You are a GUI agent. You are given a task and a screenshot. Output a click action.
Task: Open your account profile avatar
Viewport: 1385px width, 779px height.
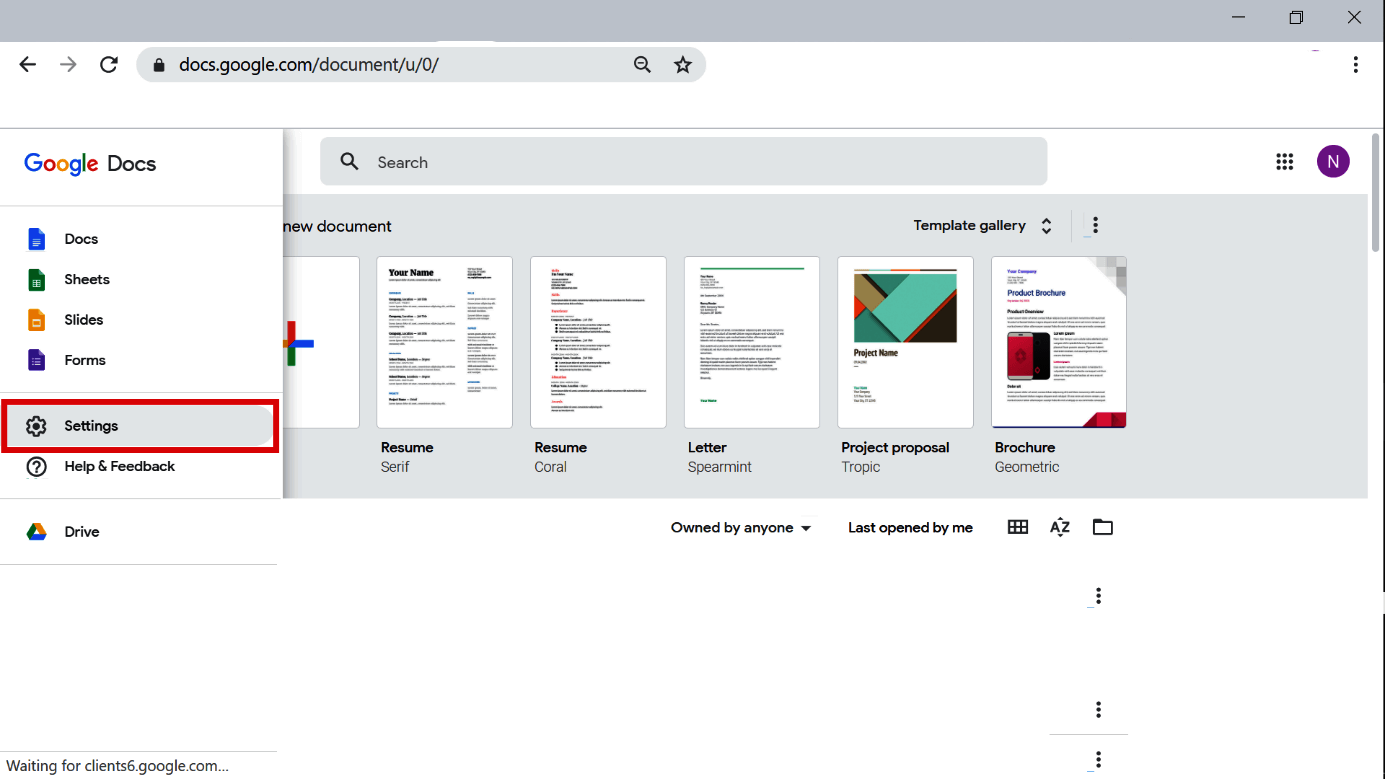pyautogui.click(x=1333, y=161)
